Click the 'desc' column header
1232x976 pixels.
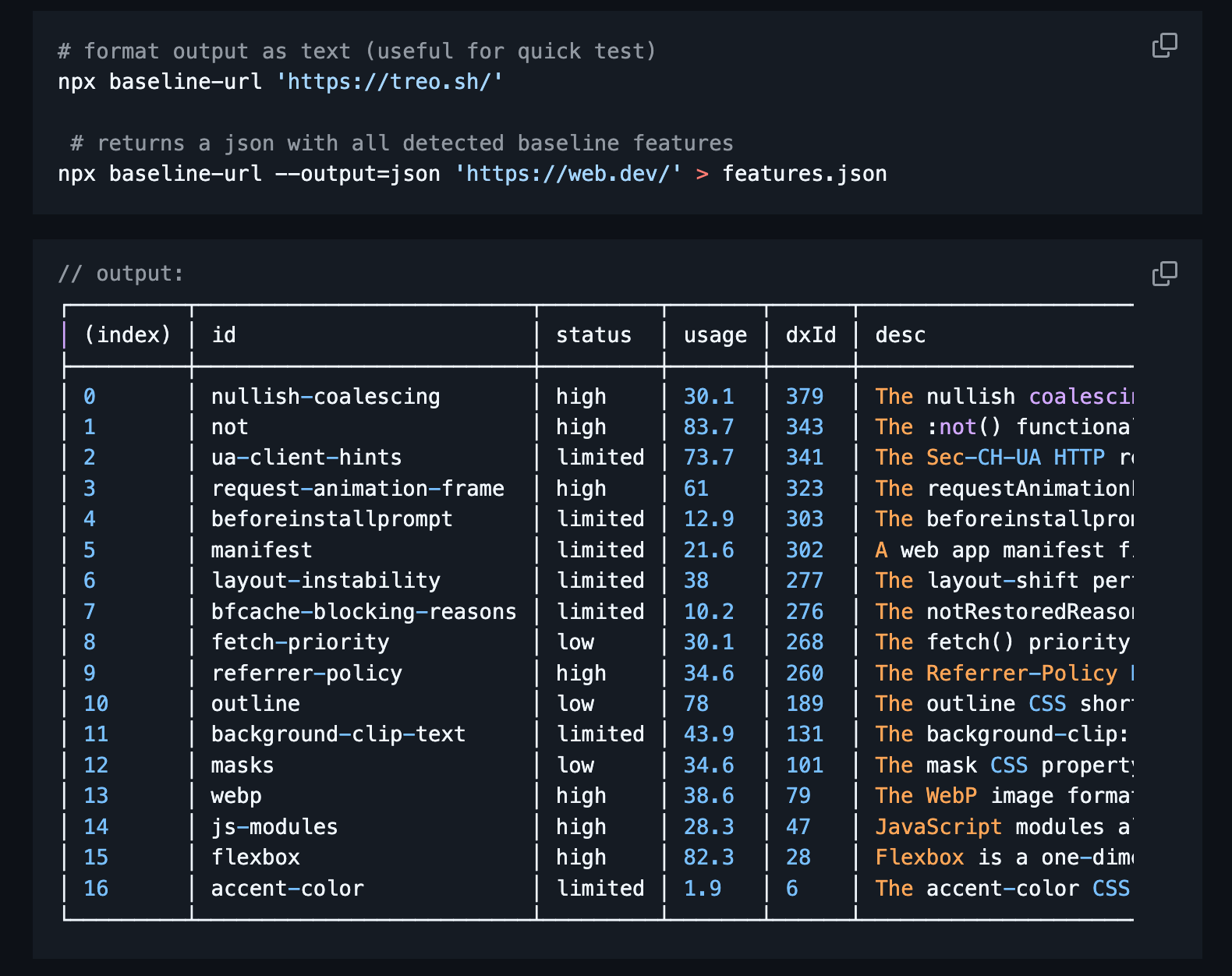900,335
